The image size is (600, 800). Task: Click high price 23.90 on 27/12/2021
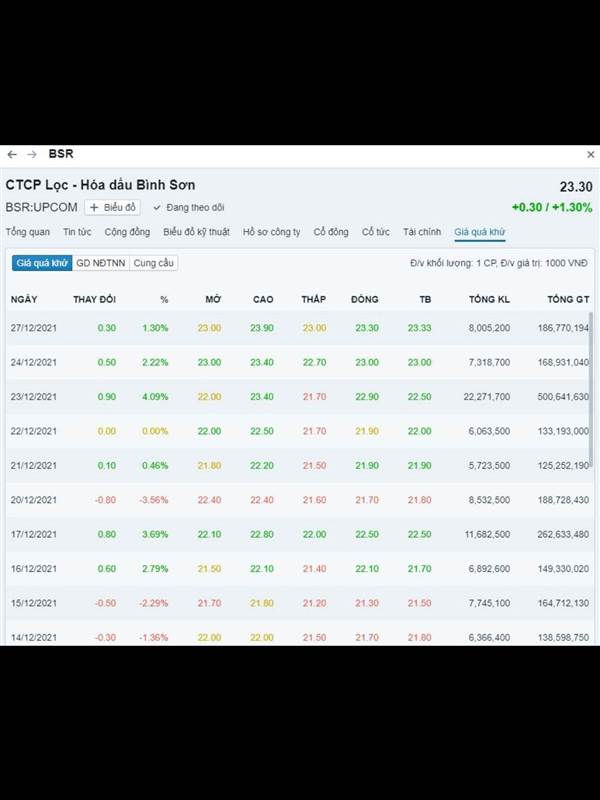coord(262,328)
